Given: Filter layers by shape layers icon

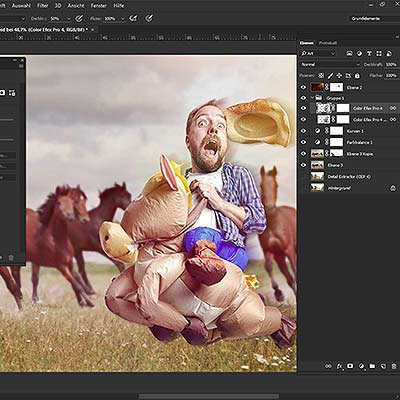Looking at the screenshot, I should (379, 53).
